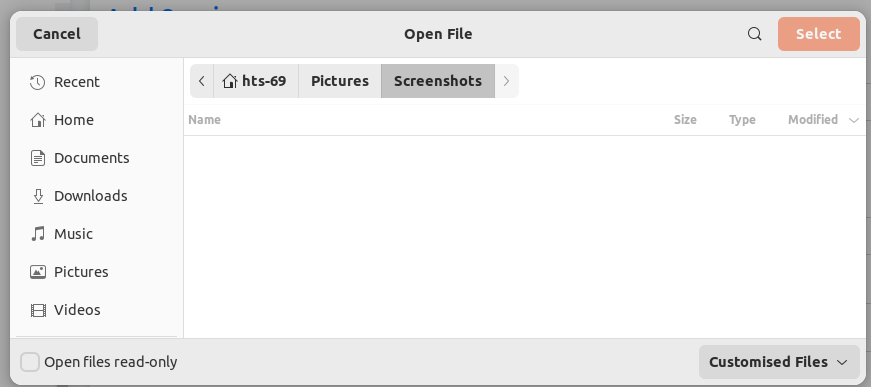The image size is (871, 387).
Task: Click the Documents page icon
Action: [x=37, y=158]
